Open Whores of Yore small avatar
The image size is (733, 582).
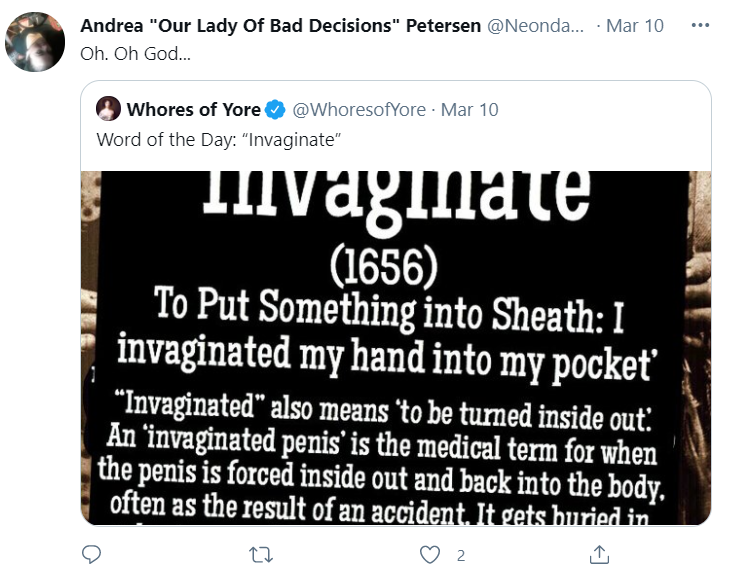(108, 108)
